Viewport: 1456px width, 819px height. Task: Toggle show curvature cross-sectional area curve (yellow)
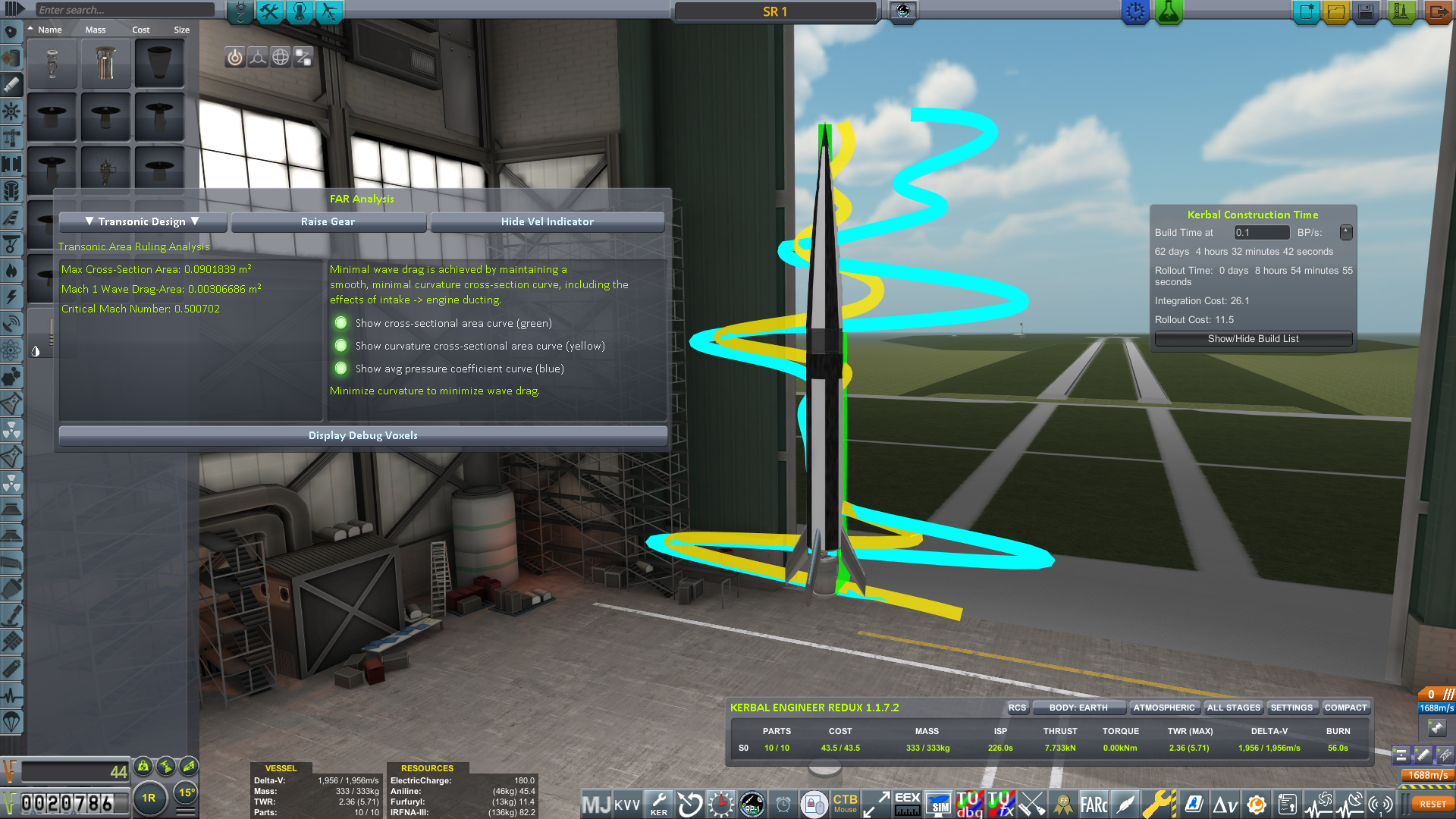click(341, 346)
